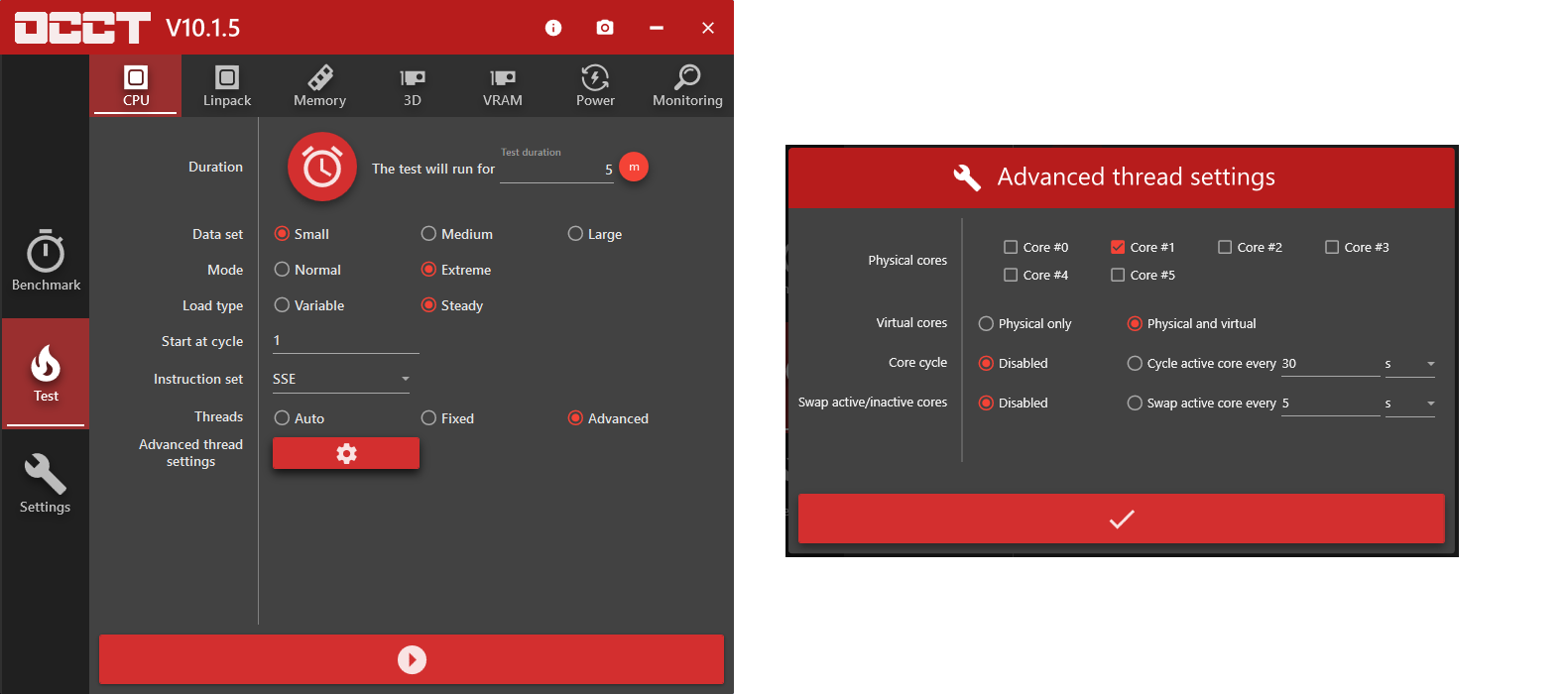Confirm thread settings with checkmark button
This screenshot has height=694, width=1568.
click(x=1122, y=519)
